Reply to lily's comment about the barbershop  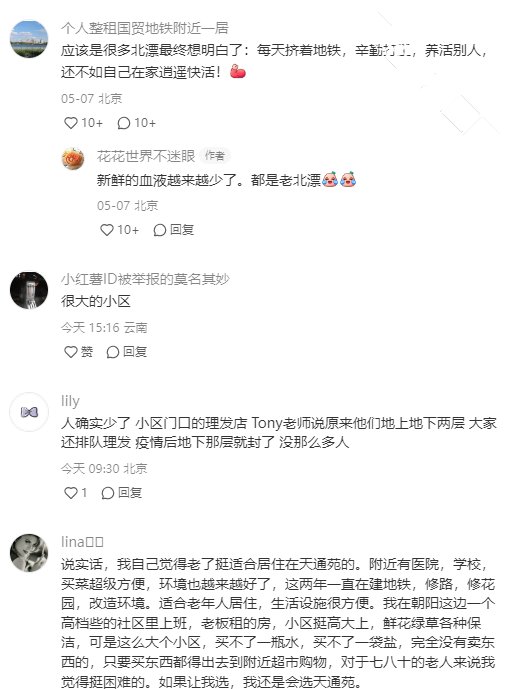click(121, 493)
